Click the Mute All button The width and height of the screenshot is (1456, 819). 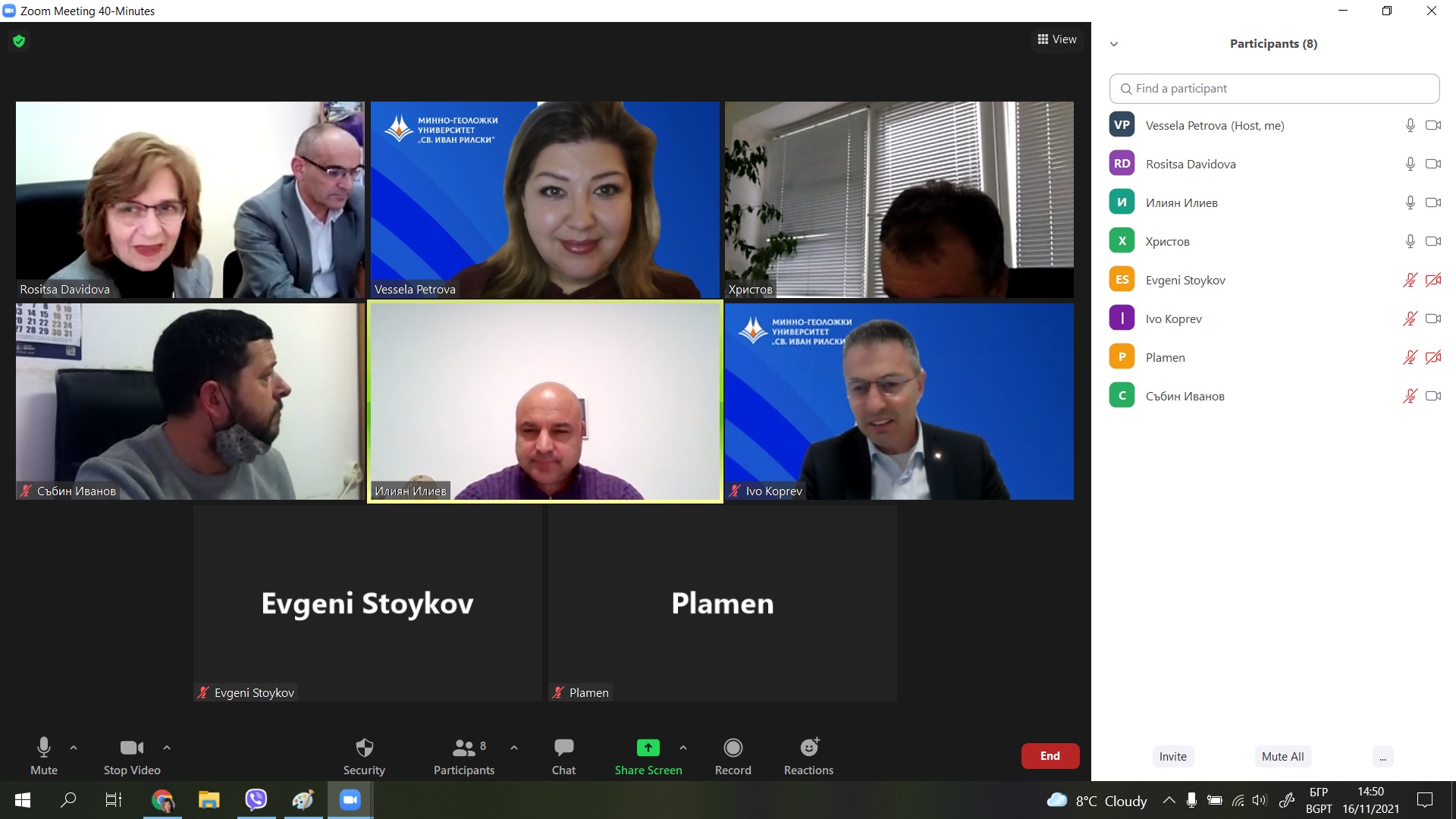click(1282, 757)
